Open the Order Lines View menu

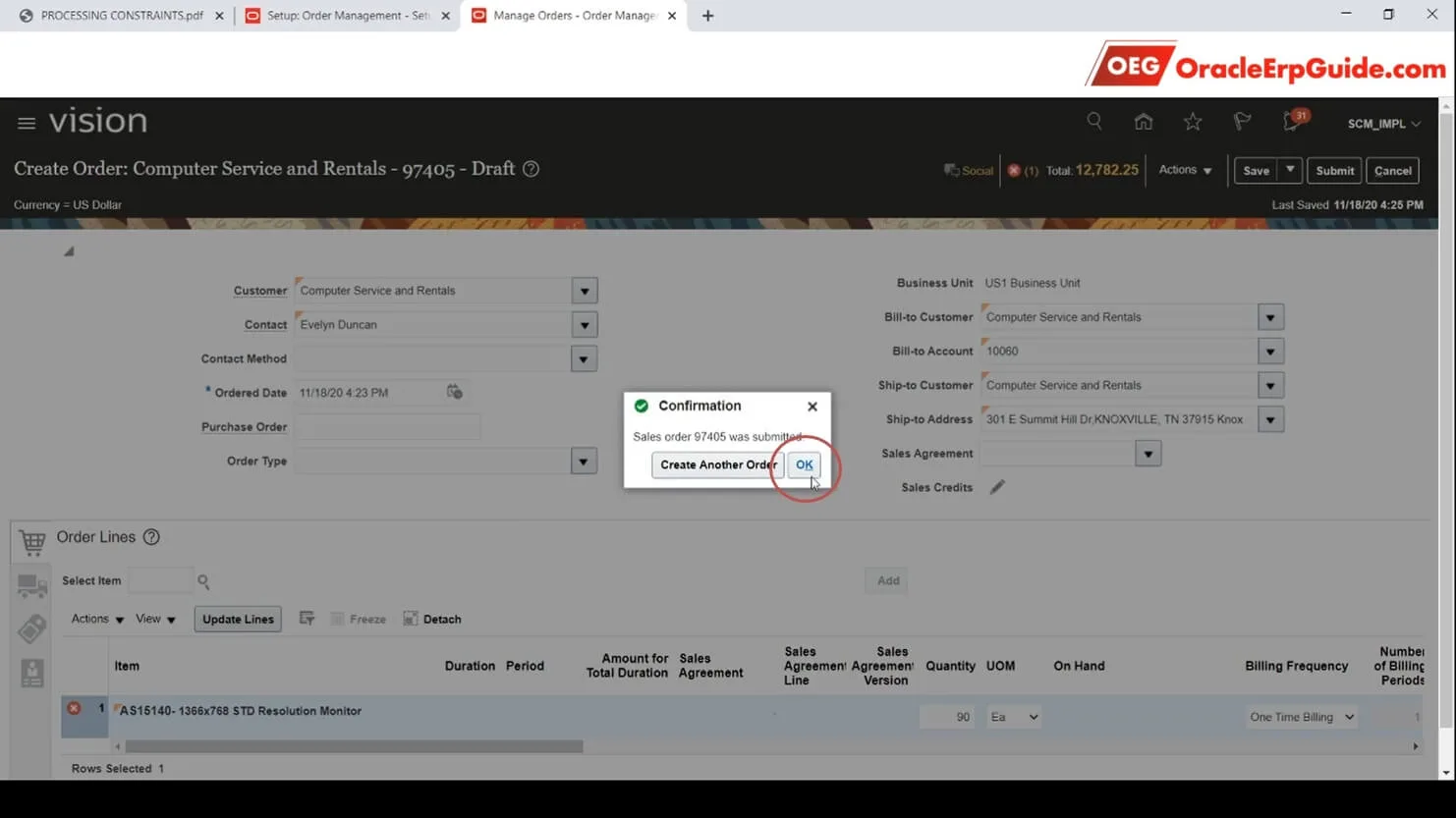point(155,619)
